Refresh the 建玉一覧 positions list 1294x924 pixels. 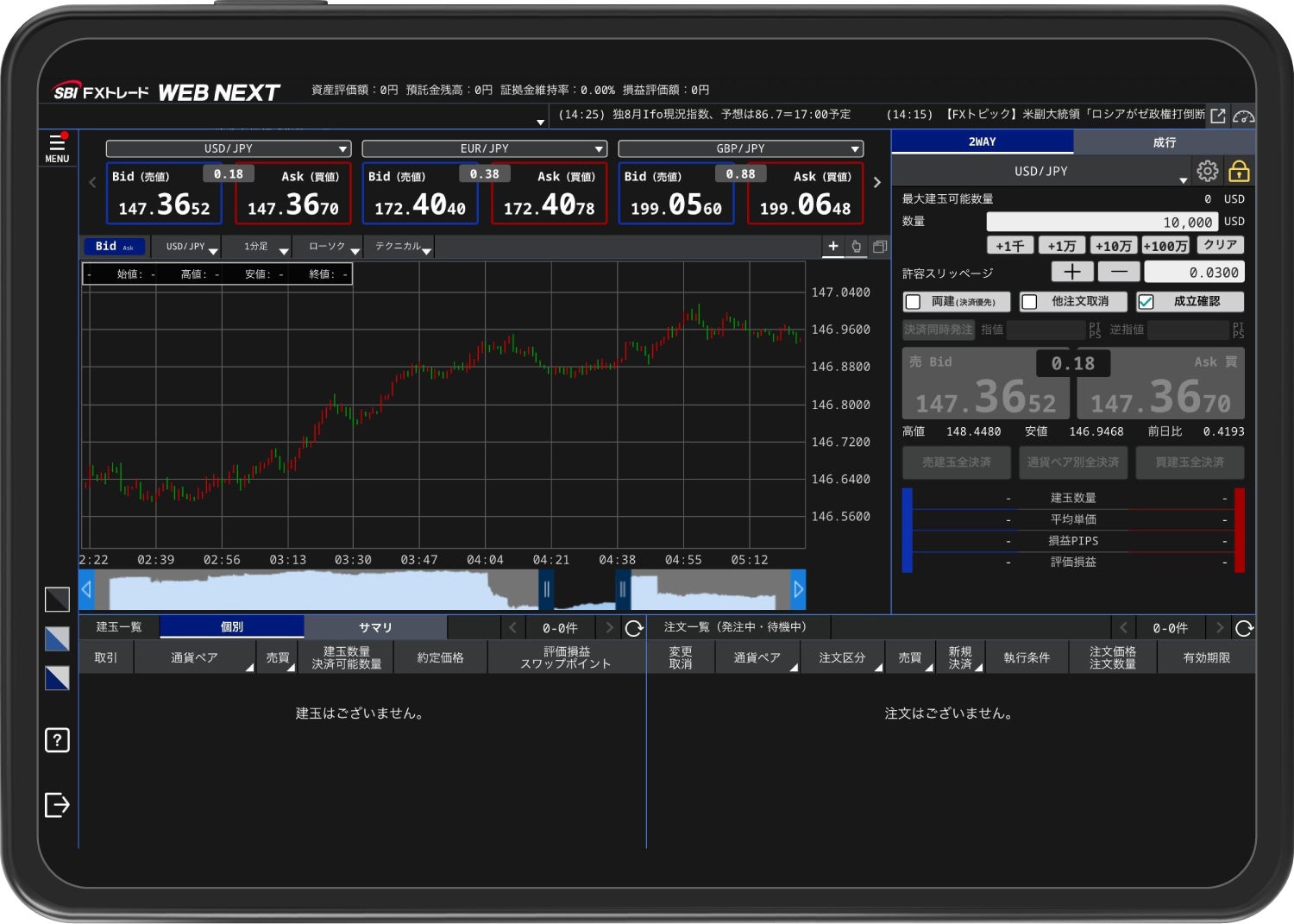pyautogui.click(x=634, y=628)
